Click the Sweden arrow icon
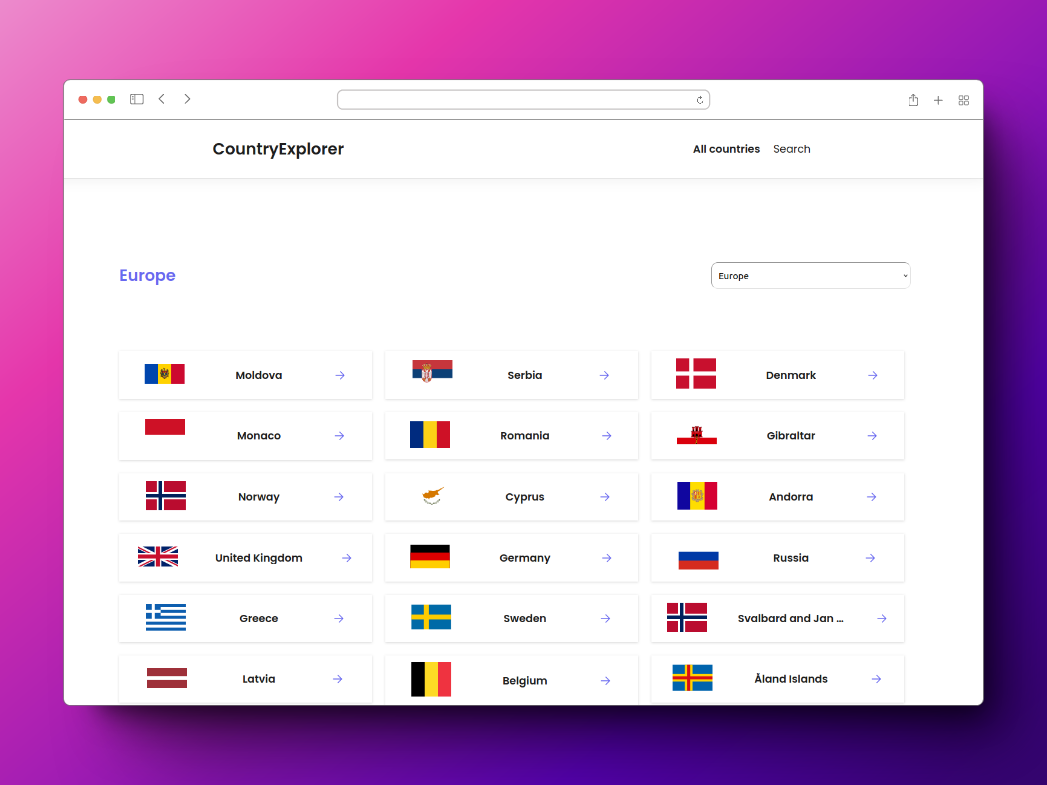This screenshot has width=1047, height=785. click(x=606, y=619)
